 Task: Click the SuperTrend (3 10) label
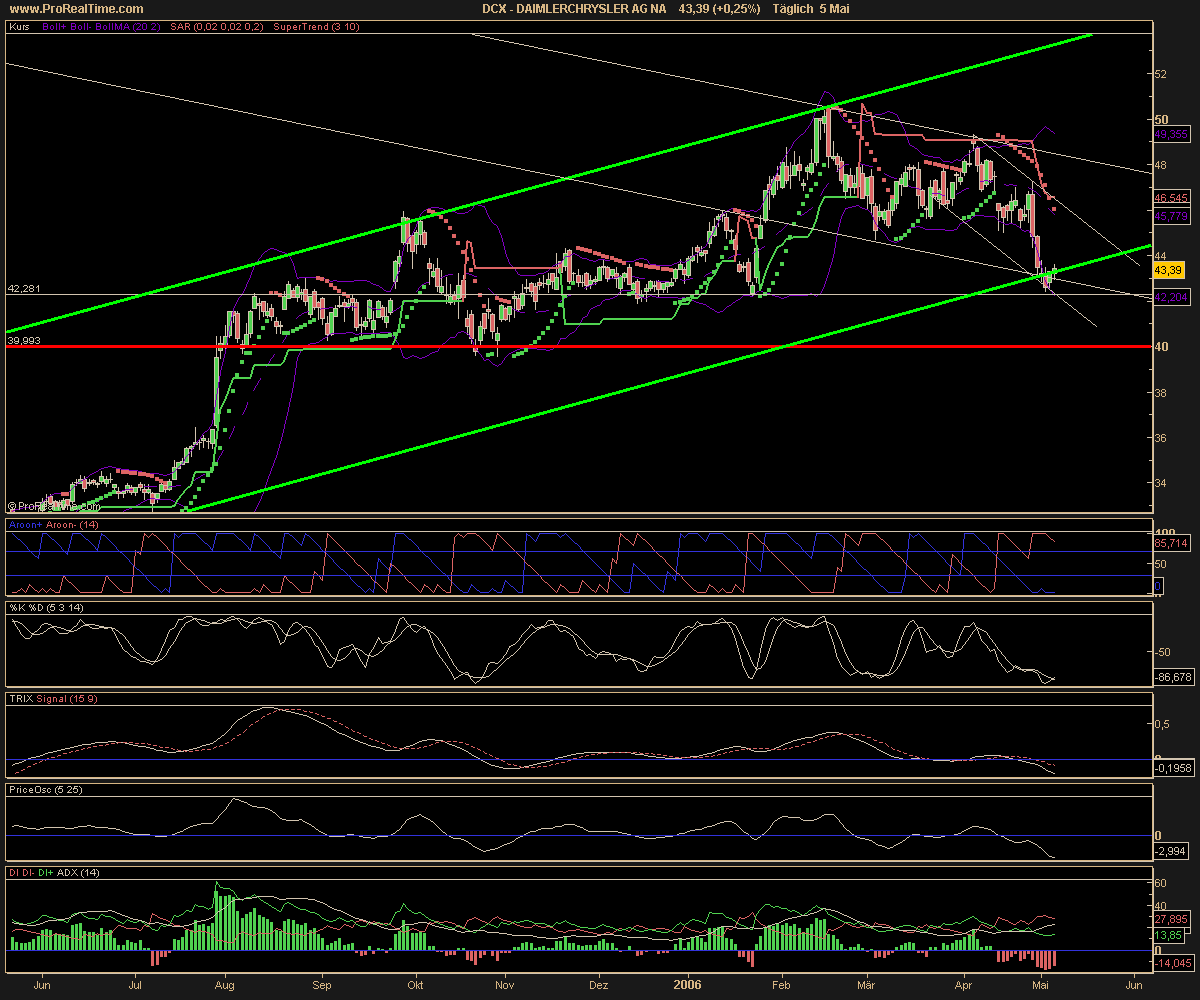[316, 27]
